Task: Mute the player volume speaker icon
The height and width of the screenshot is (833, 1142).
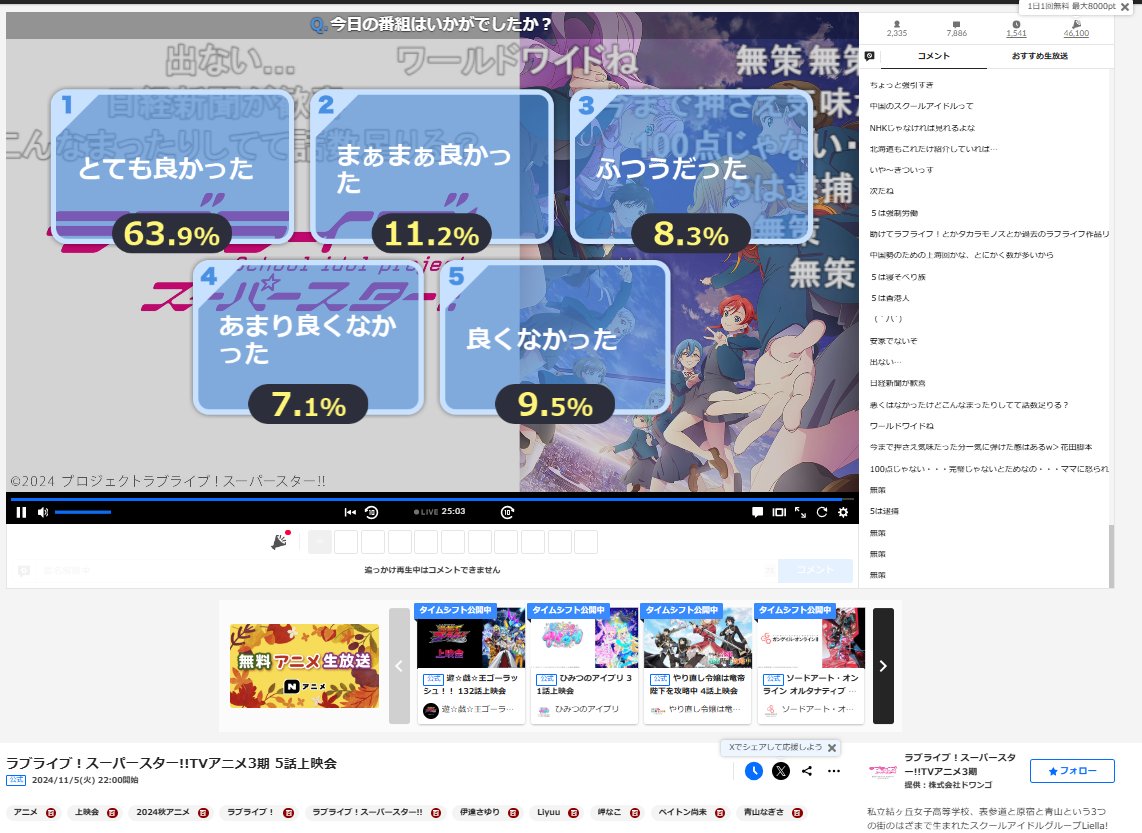Action: coord(43,512)
